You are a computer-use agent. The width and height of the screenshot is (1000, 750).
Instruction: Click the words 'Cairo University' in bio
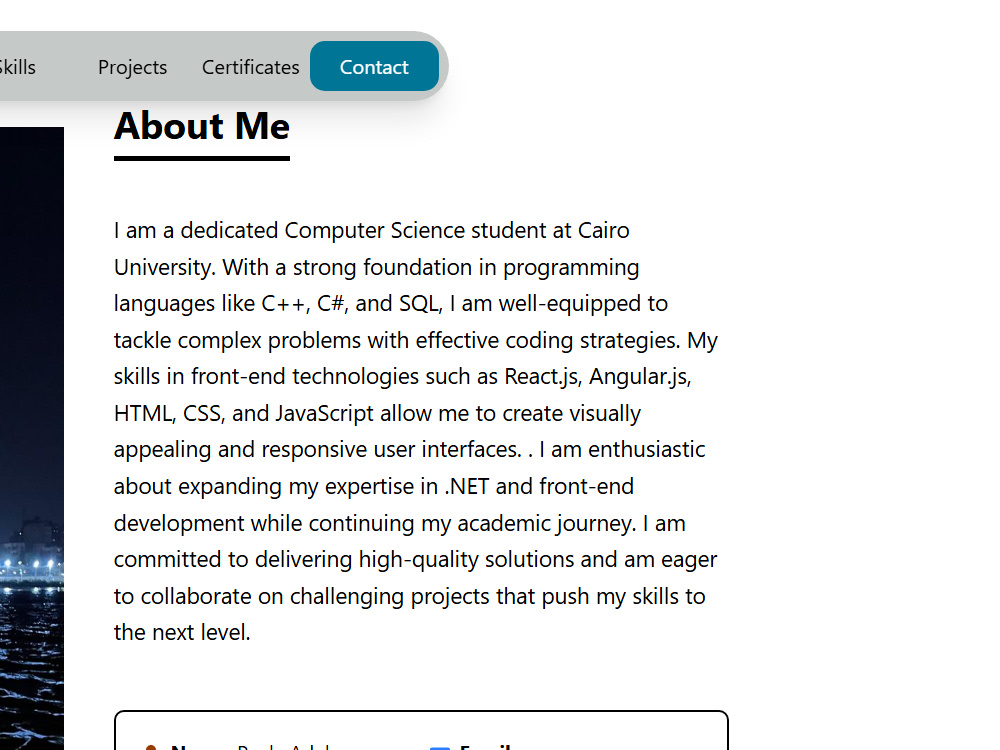372,249
